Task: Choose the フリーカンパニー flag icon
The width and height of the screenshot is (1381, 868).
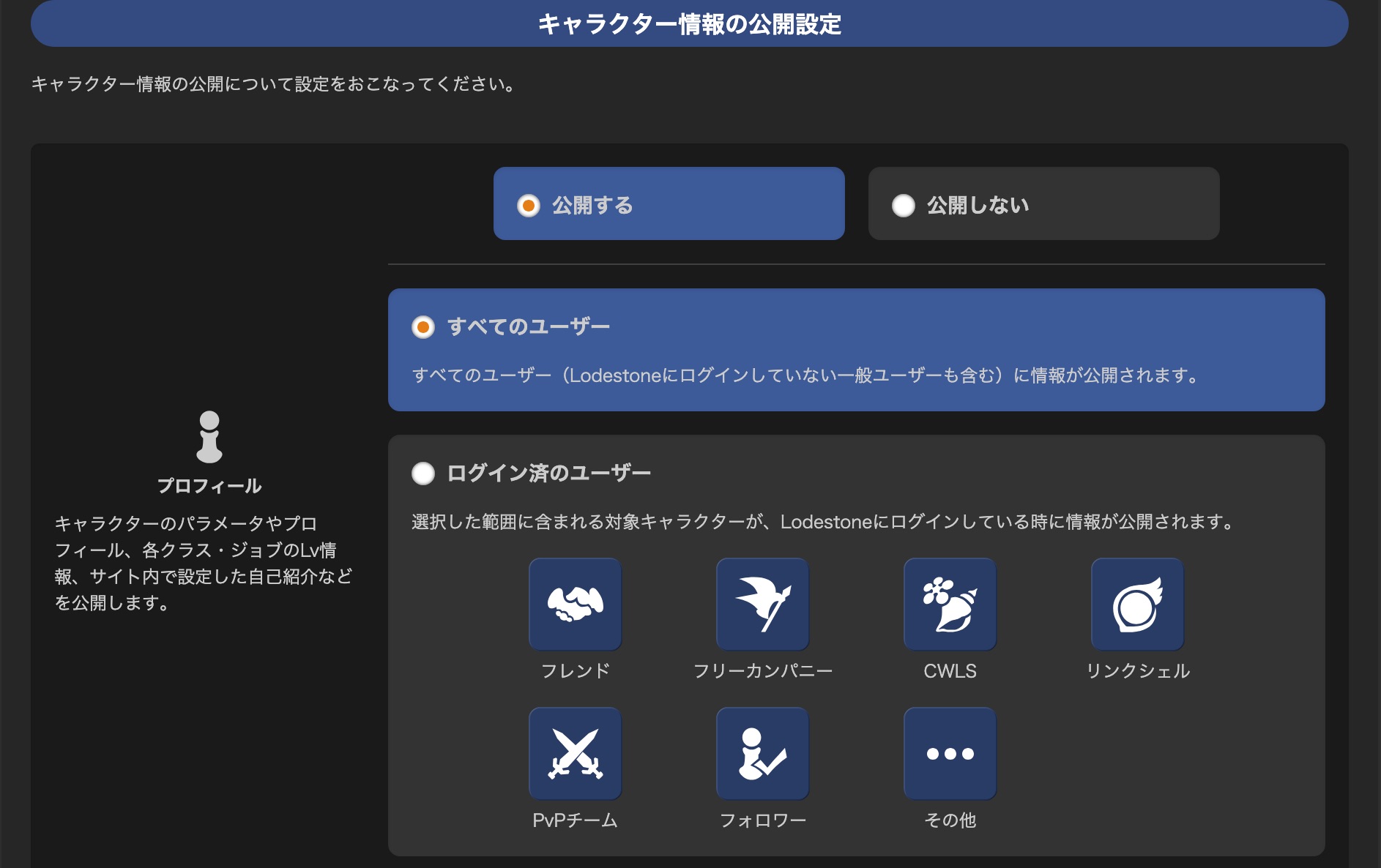Action: [763, 605]
